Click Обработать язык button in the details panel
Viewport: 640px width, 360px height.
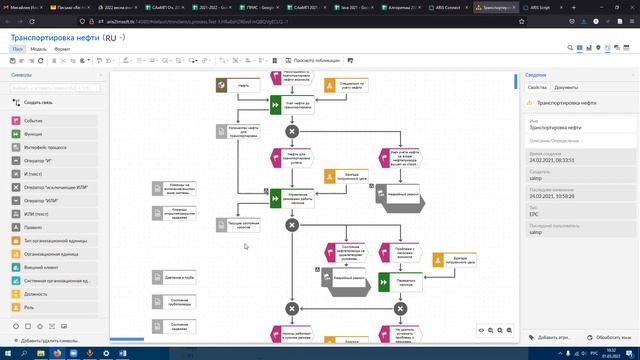pyautogui.click(x=609, y=338)
